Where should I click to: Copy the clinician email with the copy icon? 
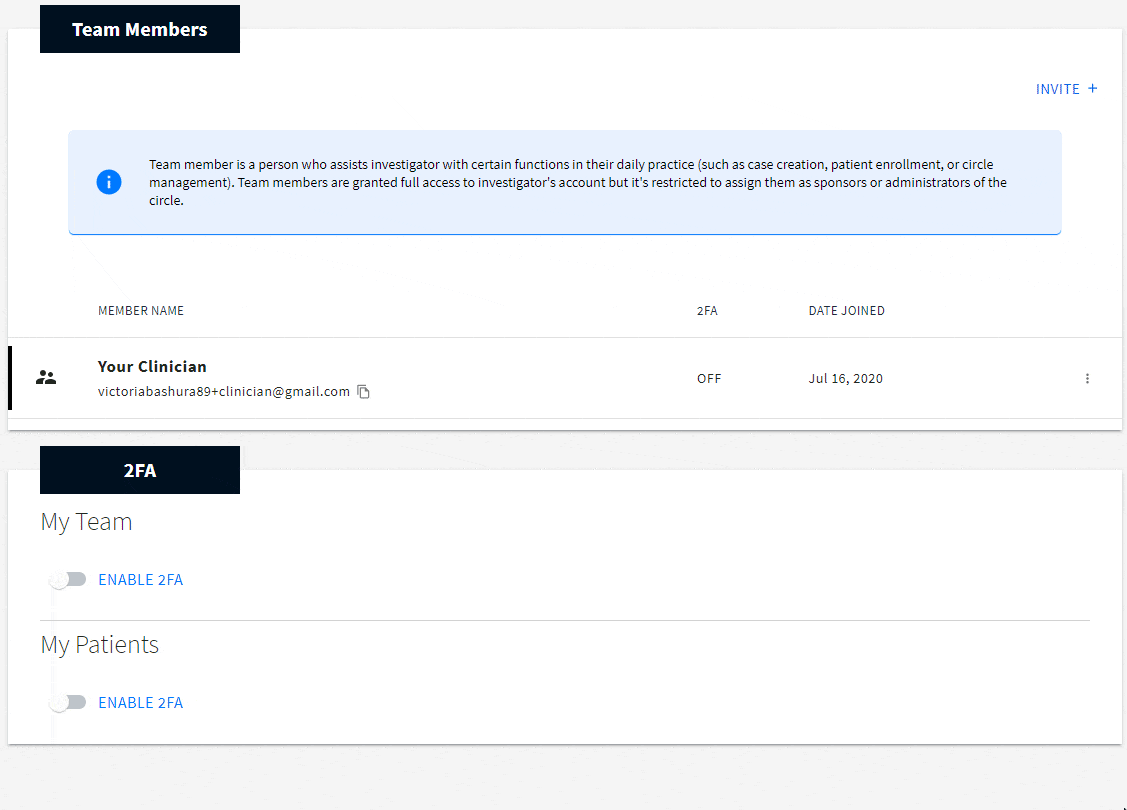point(364,392)
